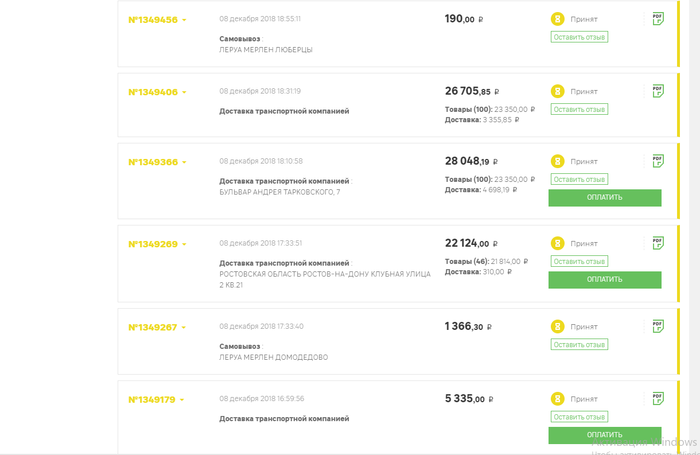The image size is (700, 455).
Task: Click ОПЛАТИТЬ button for order №1349179
Action: 604,435
